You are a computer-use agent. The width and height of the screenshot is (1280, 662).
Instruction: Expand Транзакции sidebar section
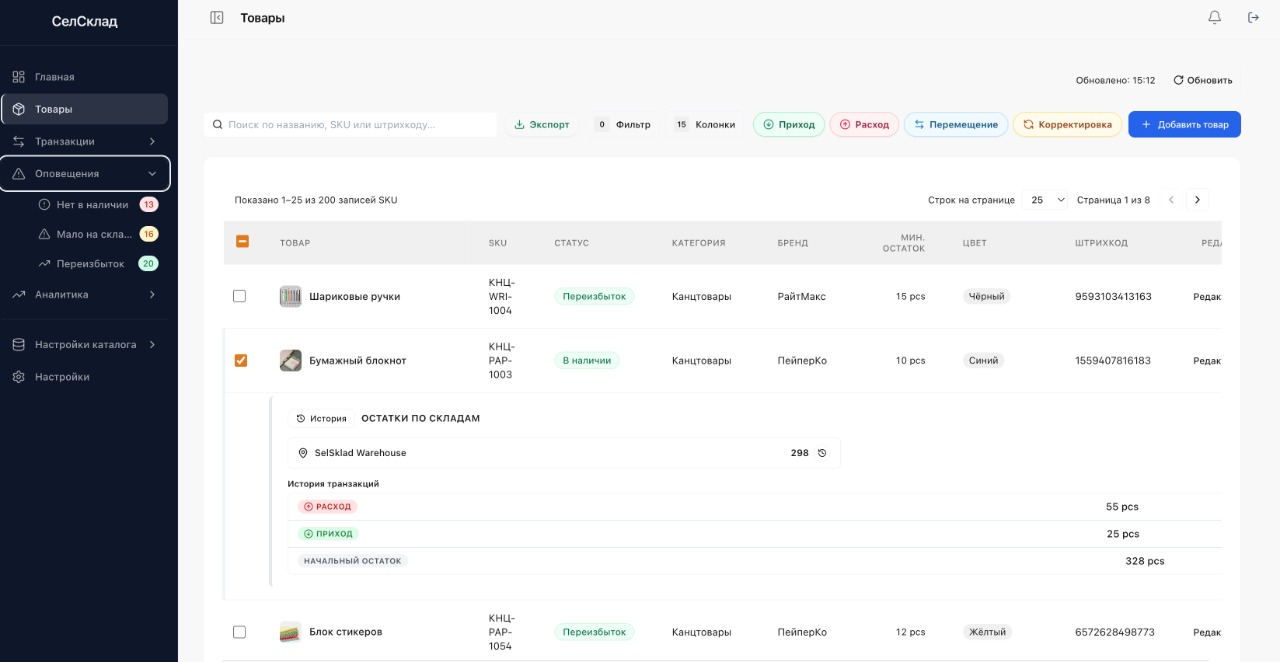(x=85, y=141)
